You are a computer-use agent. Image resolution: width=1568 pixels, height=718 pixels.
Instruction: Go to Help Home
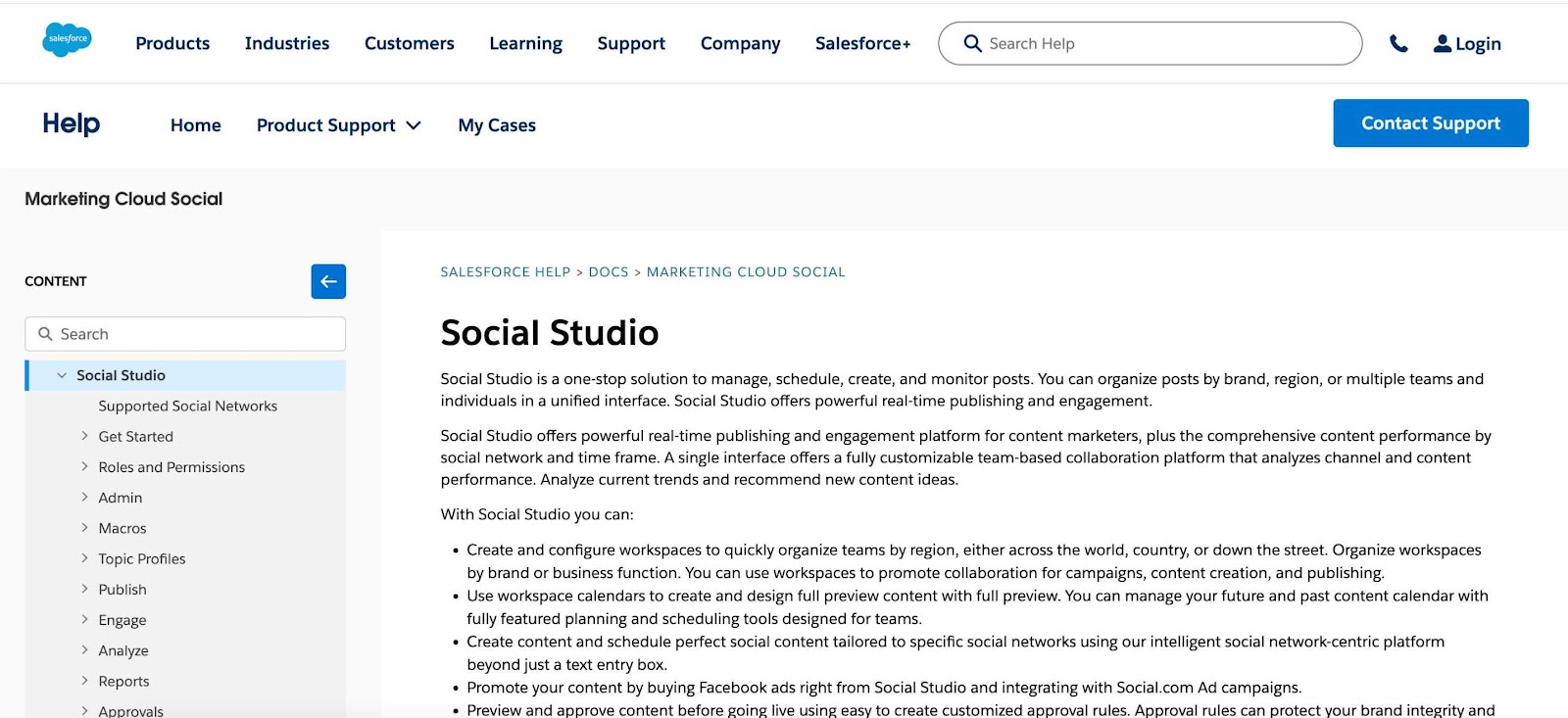pos(196,125)
